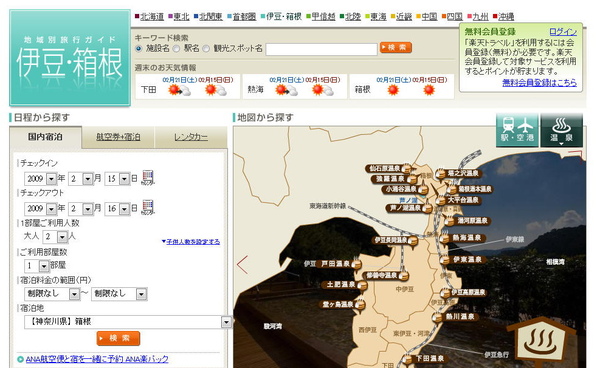Select the 施設名 radio button

coord(139,49)
